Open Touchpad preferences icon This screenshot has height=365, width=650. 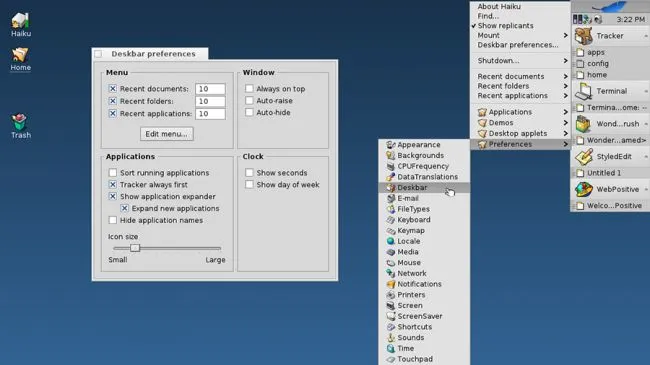390,359
